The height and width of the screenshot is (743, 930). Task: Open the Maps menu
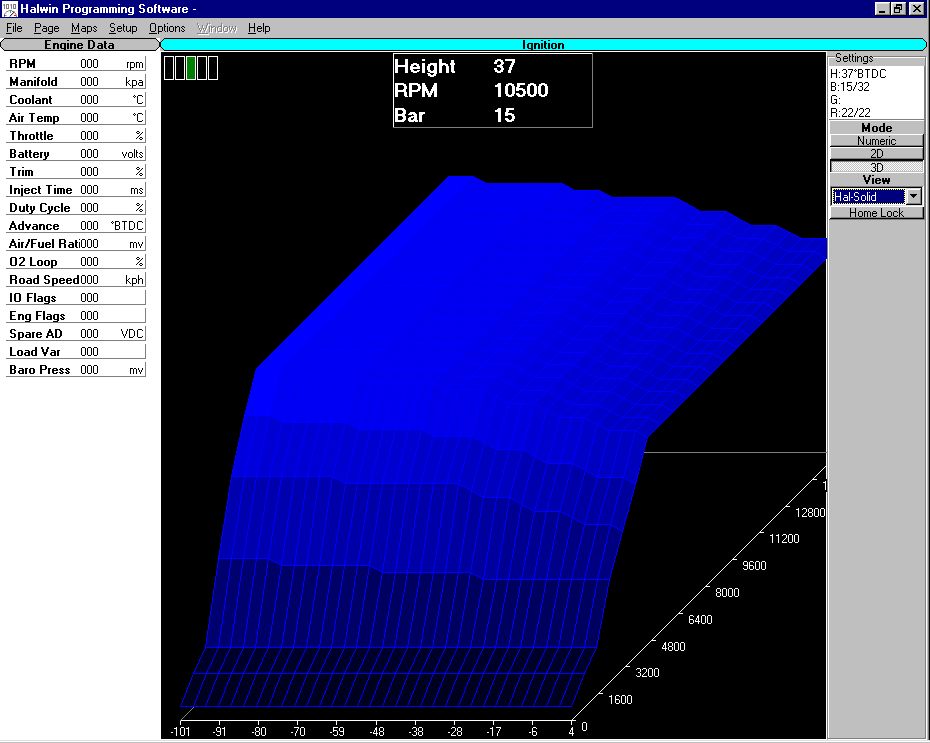pos(84,28)
